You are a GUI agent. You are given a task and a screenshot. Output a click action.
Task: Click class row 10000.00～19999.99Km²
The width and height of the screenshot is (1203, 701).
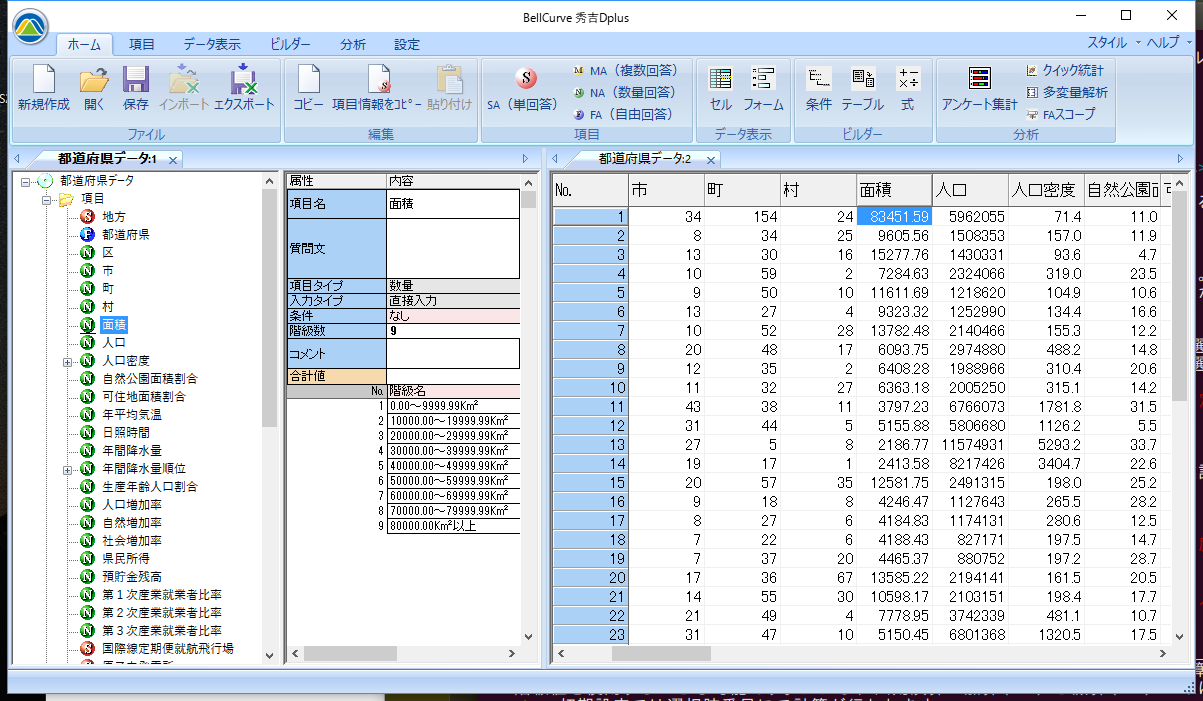point(453,420)
